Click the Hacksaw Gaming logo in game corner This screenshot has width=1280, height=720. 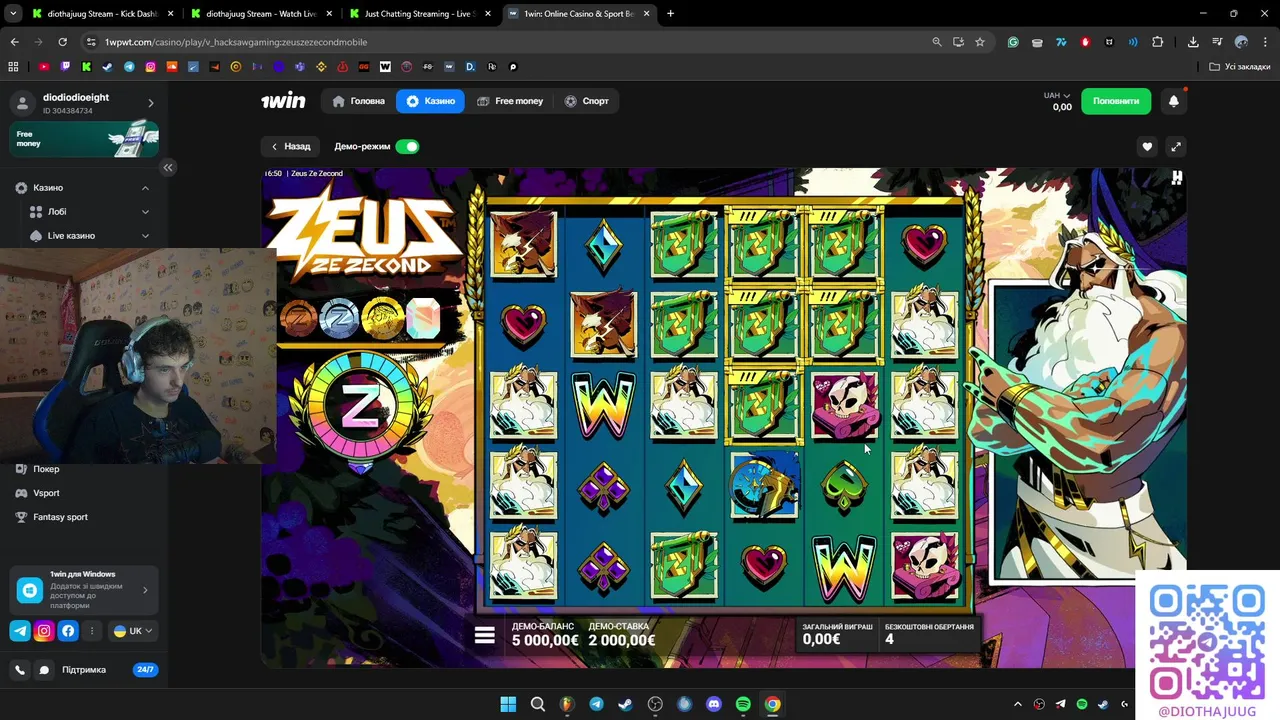[x=1177, y=178]
